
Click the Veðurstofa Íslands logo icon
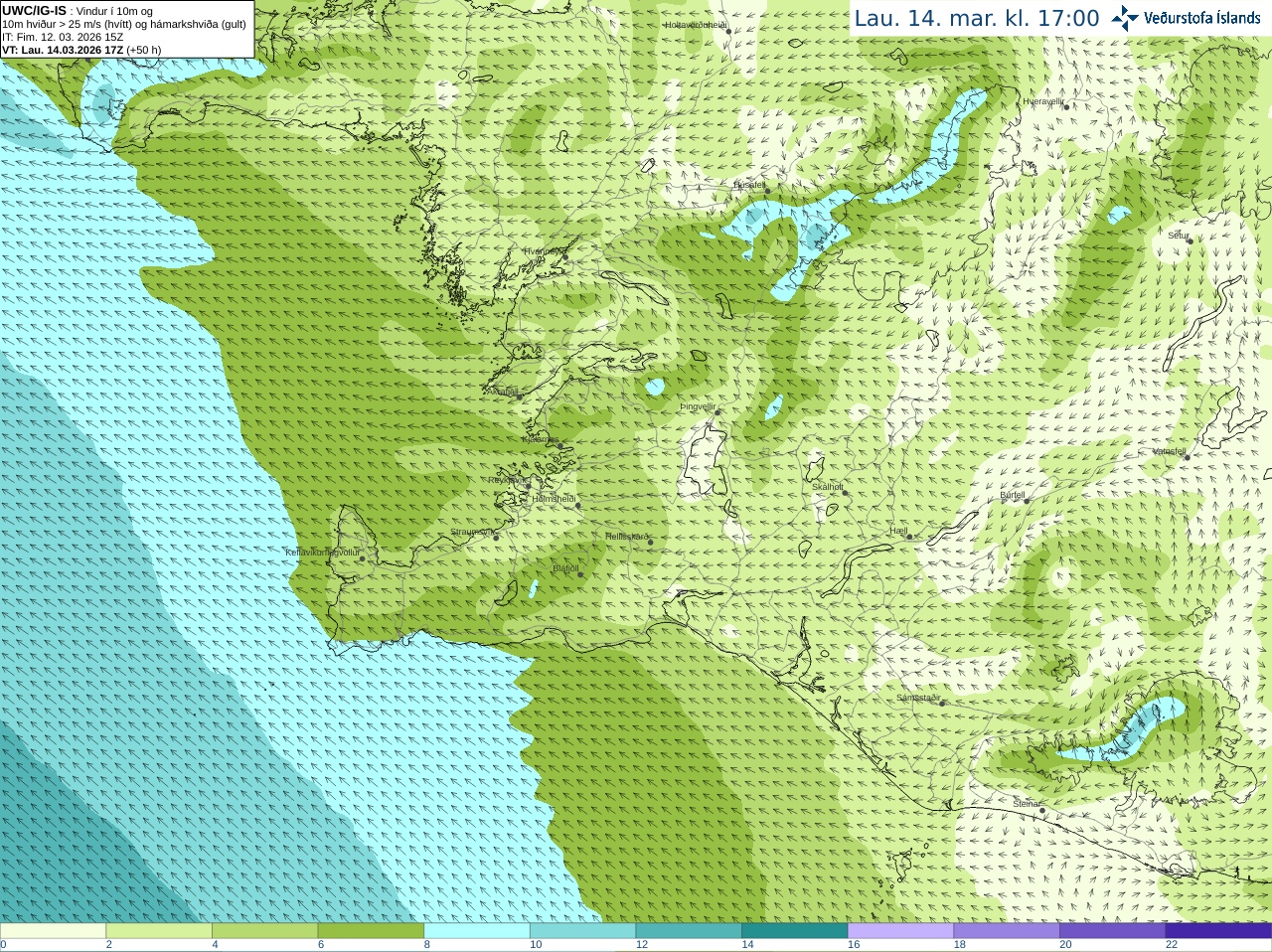(1125, 18)
